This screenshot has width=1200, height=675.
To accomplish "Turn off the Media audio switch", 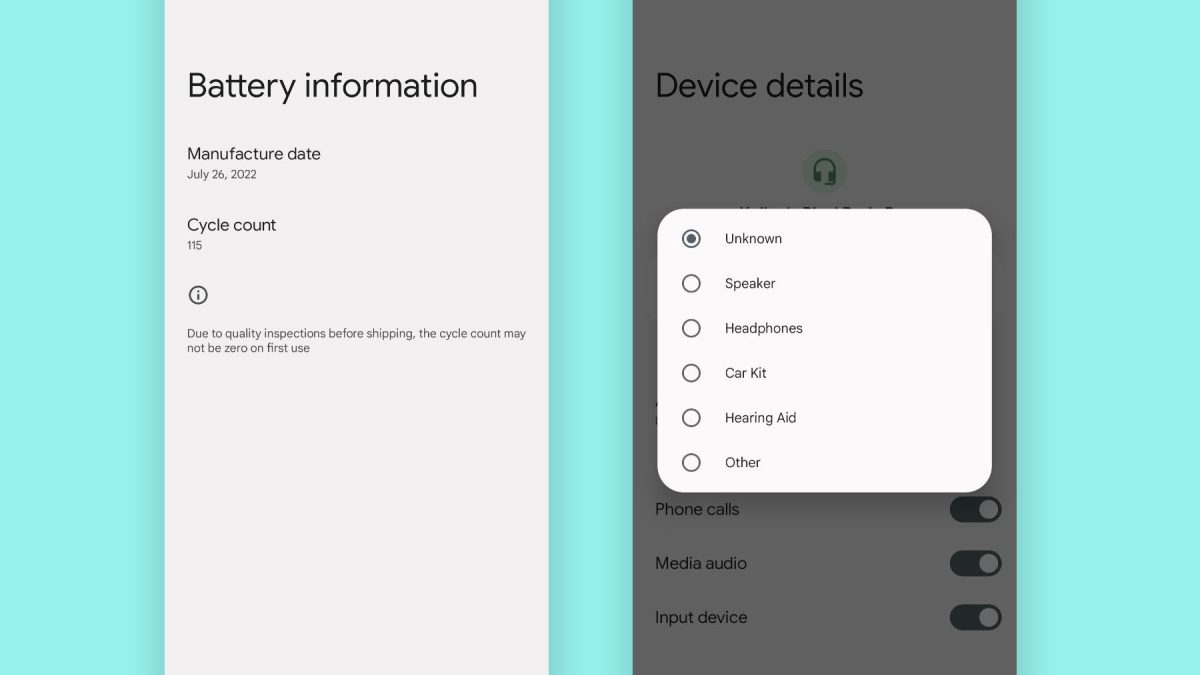I will tap(974, 563).
